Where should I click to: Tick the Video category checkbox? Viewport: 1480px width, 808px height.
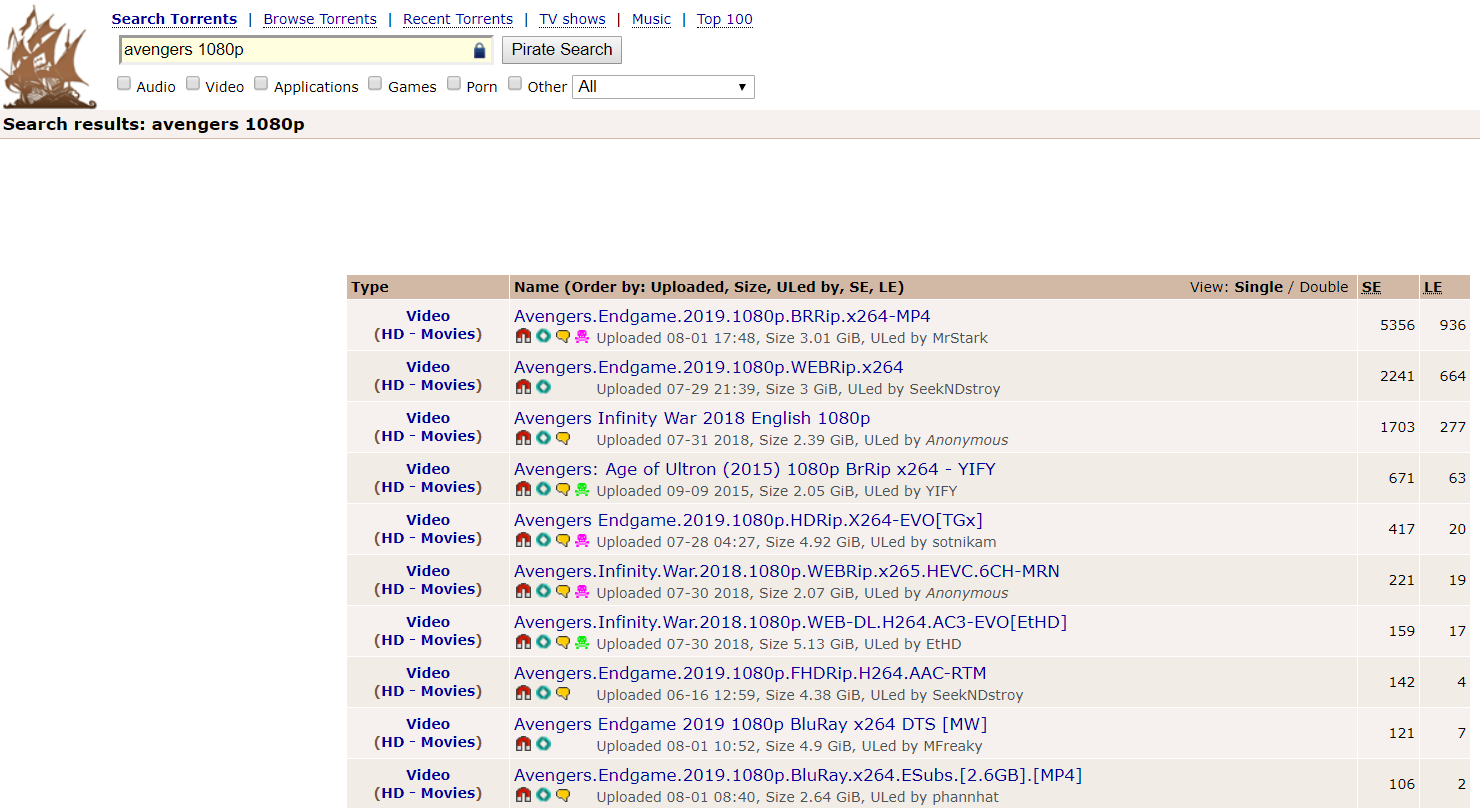tap(193, 84)
